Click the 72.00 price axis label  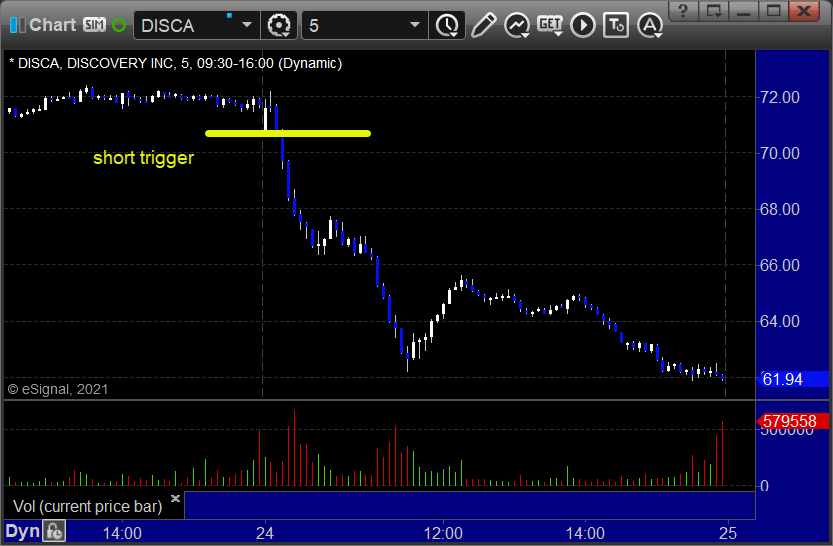[779, 97]
